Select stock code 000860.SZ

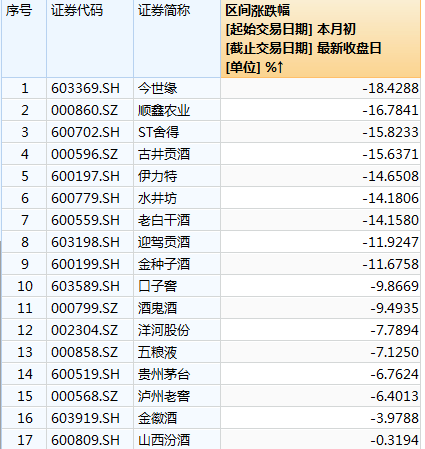[90, 110]
